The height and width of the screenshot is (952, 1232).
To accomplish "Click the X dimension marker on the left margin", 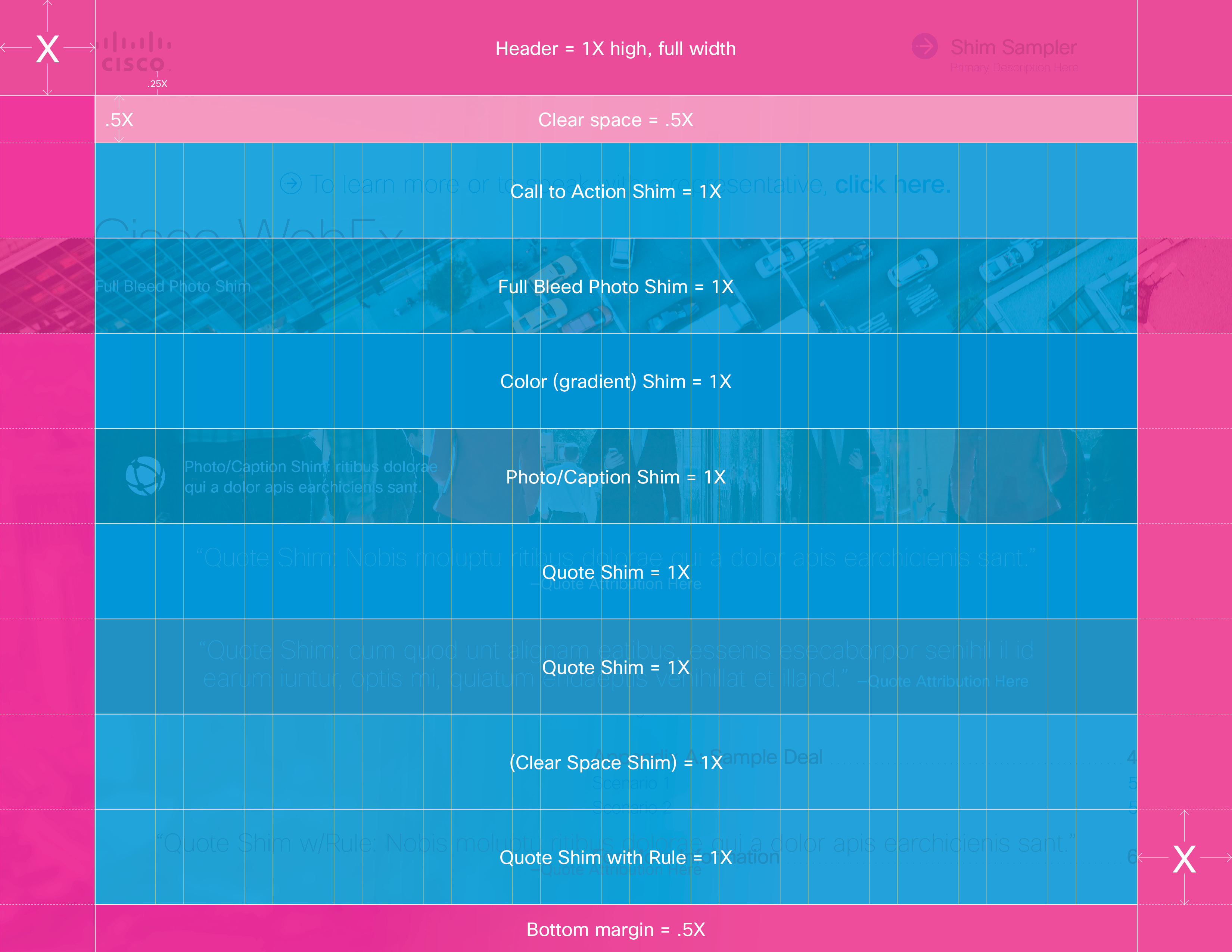I will [x=48, y=48].
